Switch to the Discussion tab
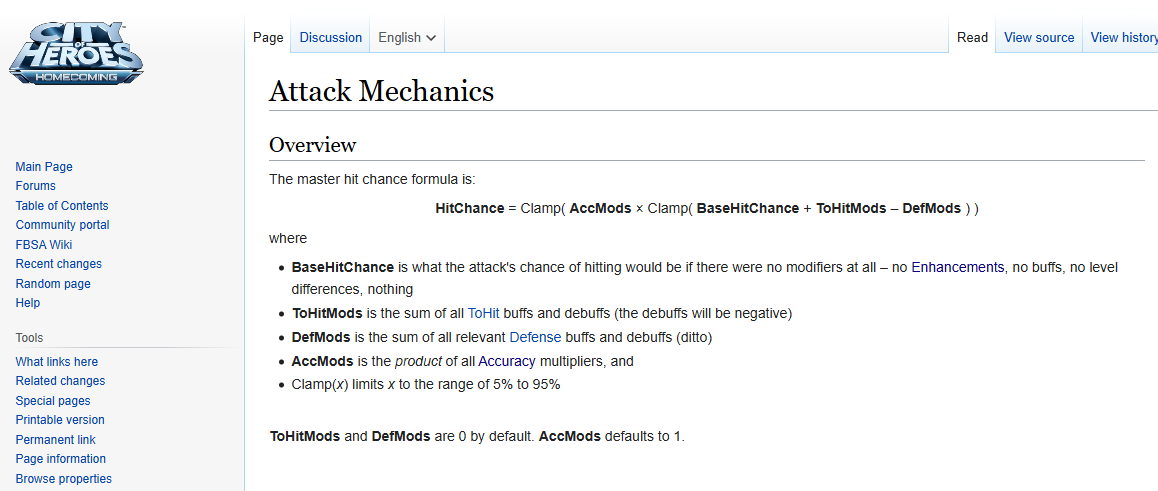Screen dimensions: 1158x491 (x=330, y=38)
